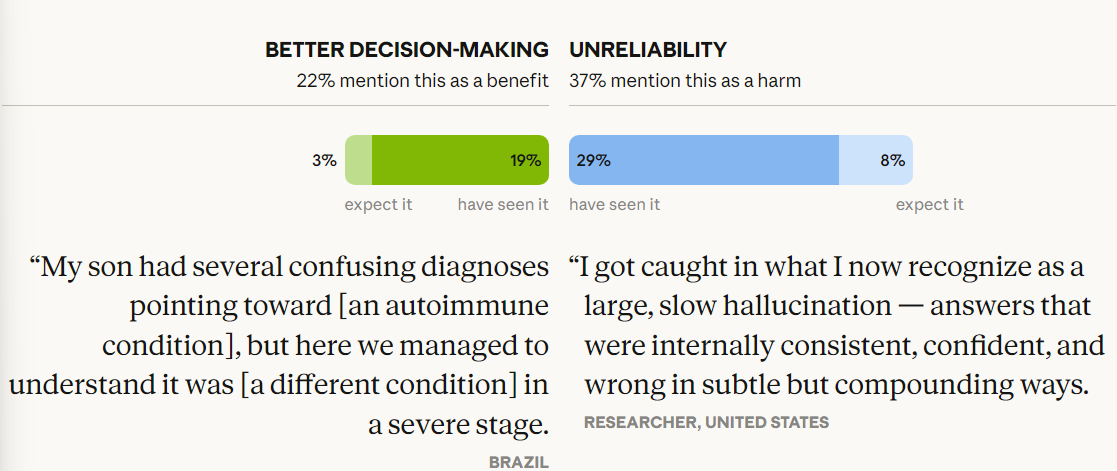Select the '37% mention this as a harm' subtitle
The width and height of the screenshot is (1117, 471).
[685, 81]
